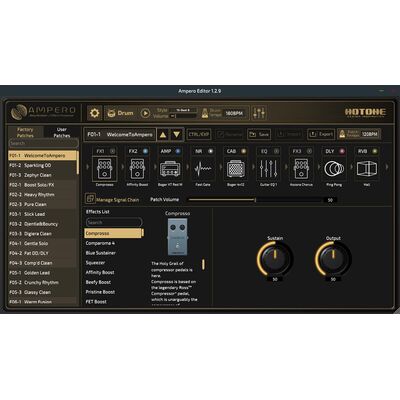Open the mixer sliders icon in top bar
This screenshot has width=400, height=400.
point(259,113)
